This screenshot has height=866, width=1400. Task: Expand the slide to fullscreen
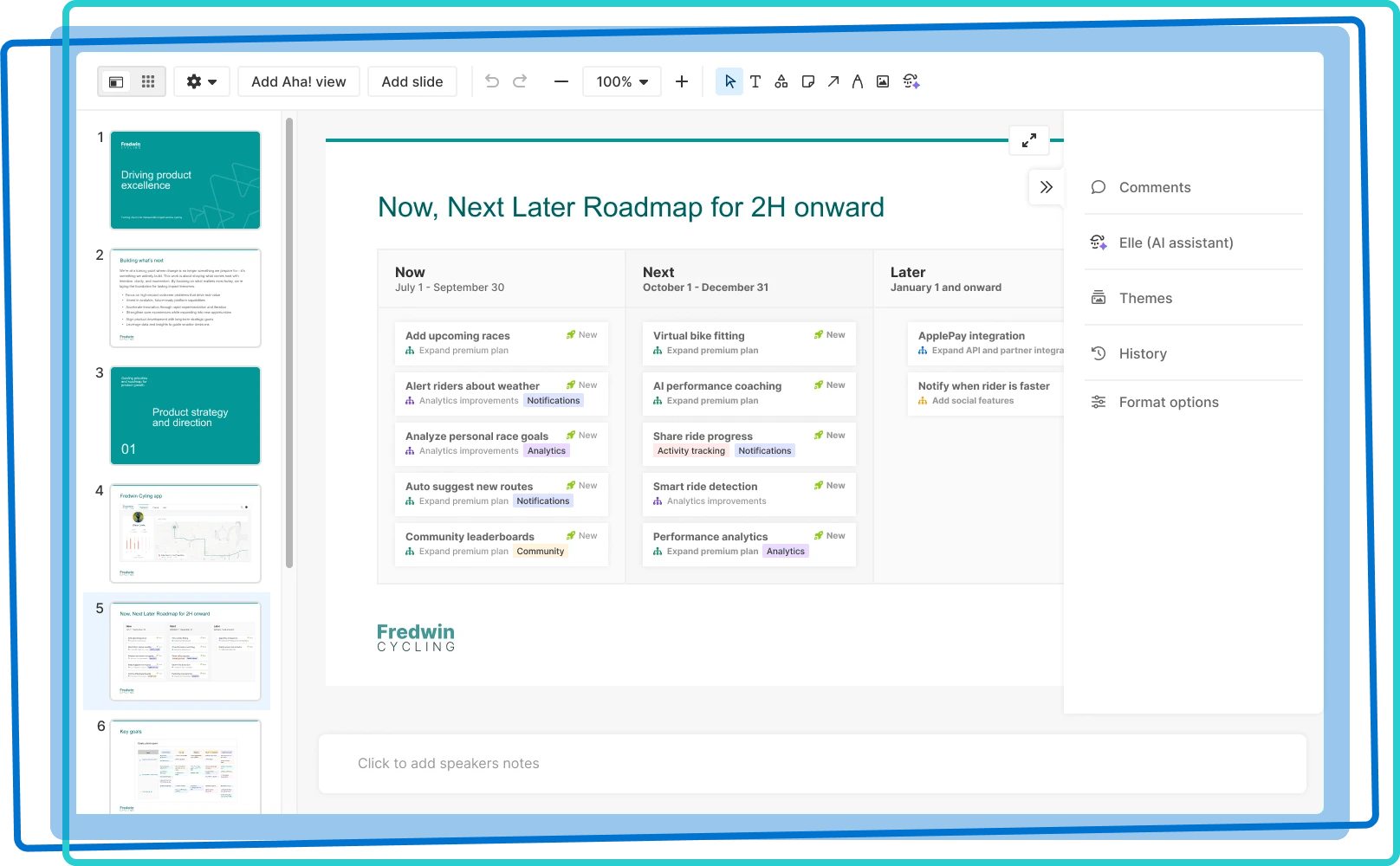[x=1029, y=139]
